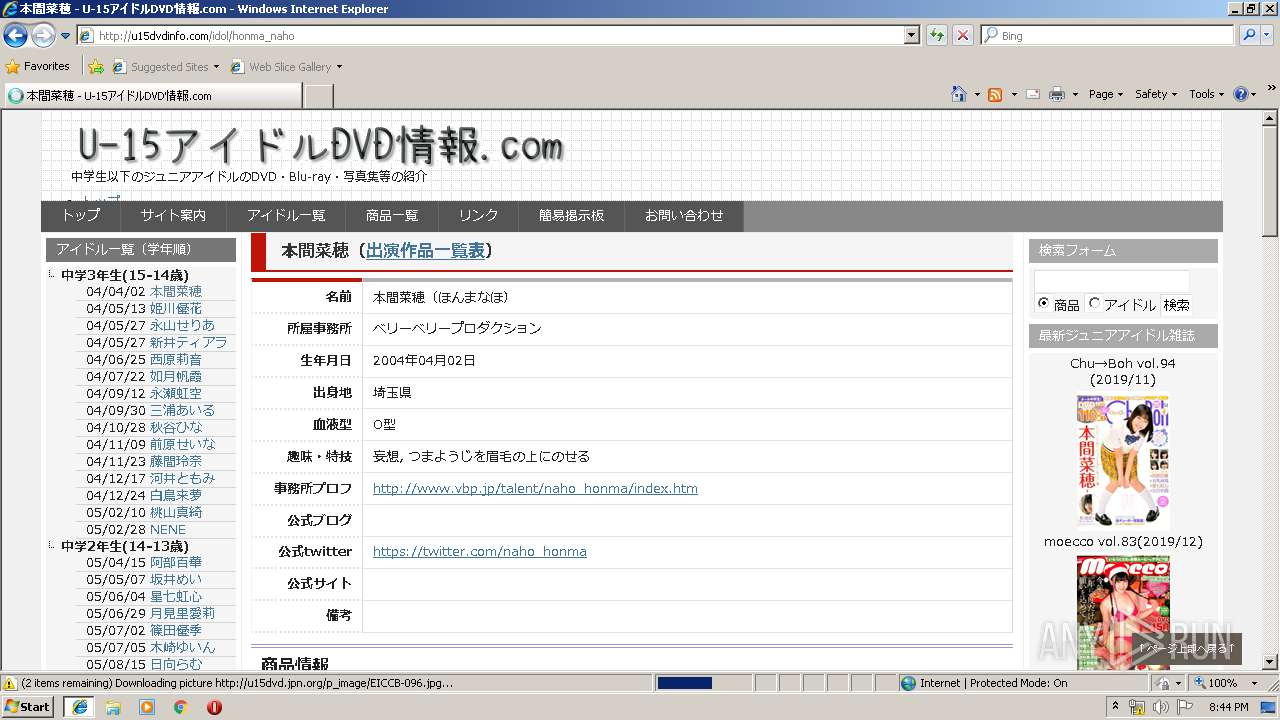Click the NENE idol link
1280x720 pixels.
[x=168, y=530]
